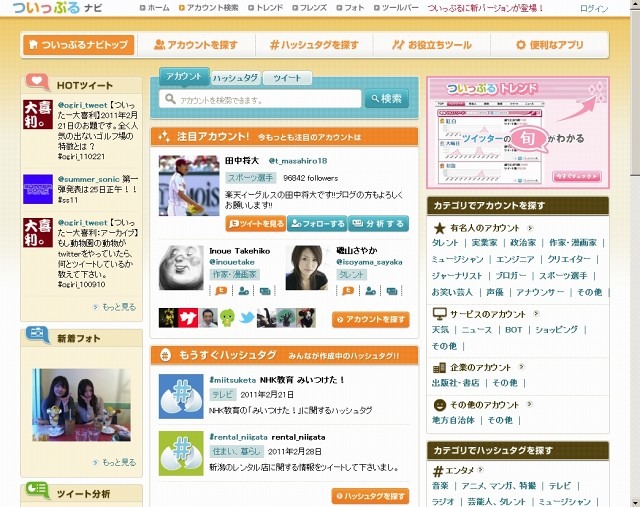Open the ついっぷるトレンド banner
The height and width of the screenshot is (507, 640).
[518, 133]
